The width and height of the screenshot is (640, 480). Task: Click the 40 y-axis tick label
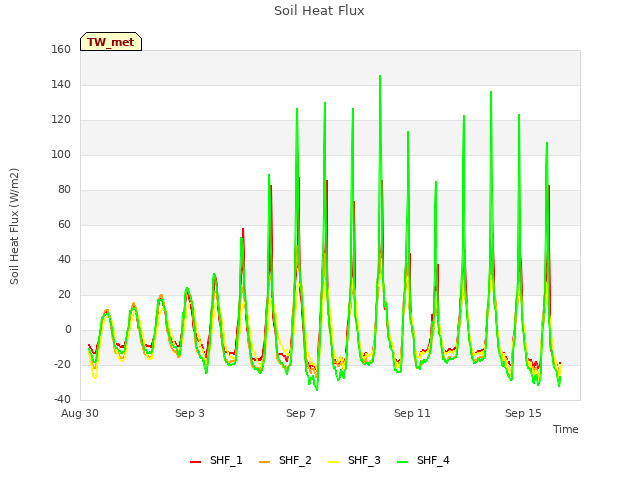coord(64,260)
